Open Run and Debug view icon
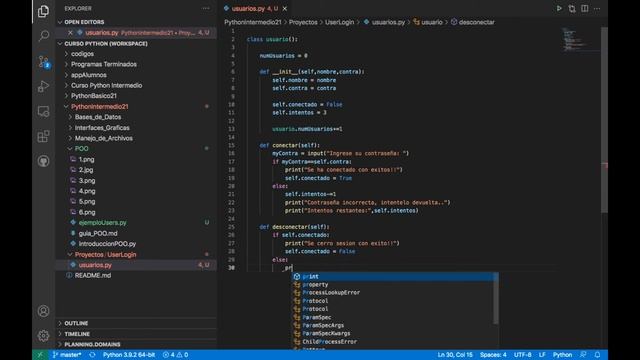 [43, 87]
